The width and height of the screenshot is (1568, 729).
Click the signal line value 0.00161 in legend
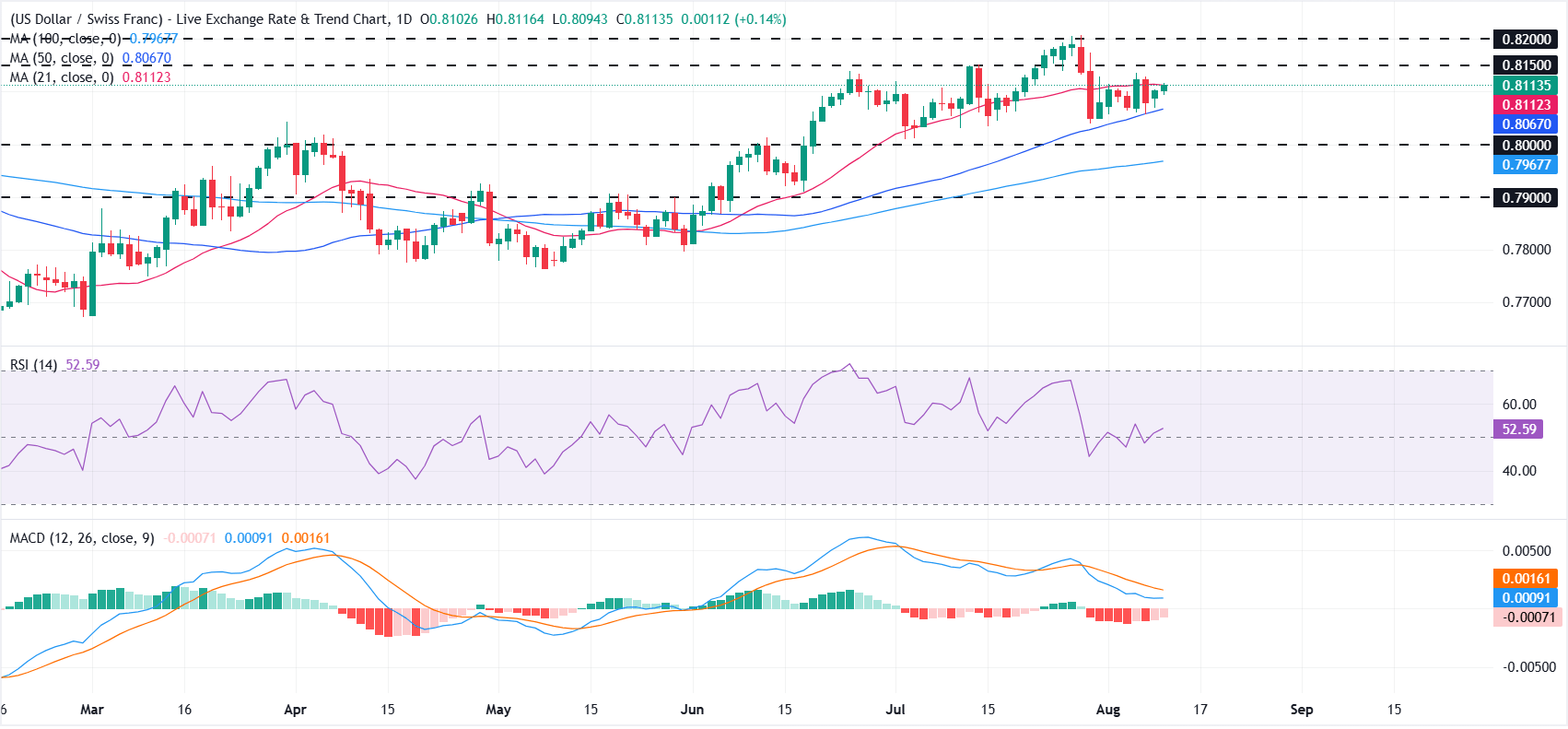pos(305,538)
